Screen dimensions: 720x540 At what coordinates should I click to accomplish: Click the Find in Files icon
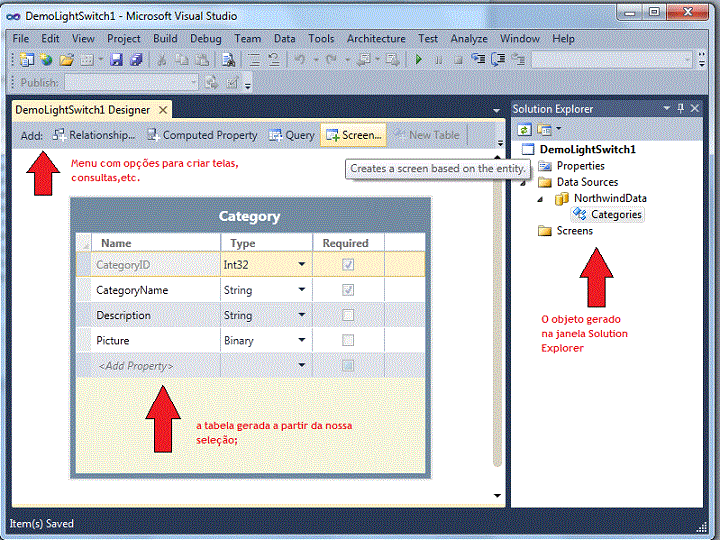228,60
